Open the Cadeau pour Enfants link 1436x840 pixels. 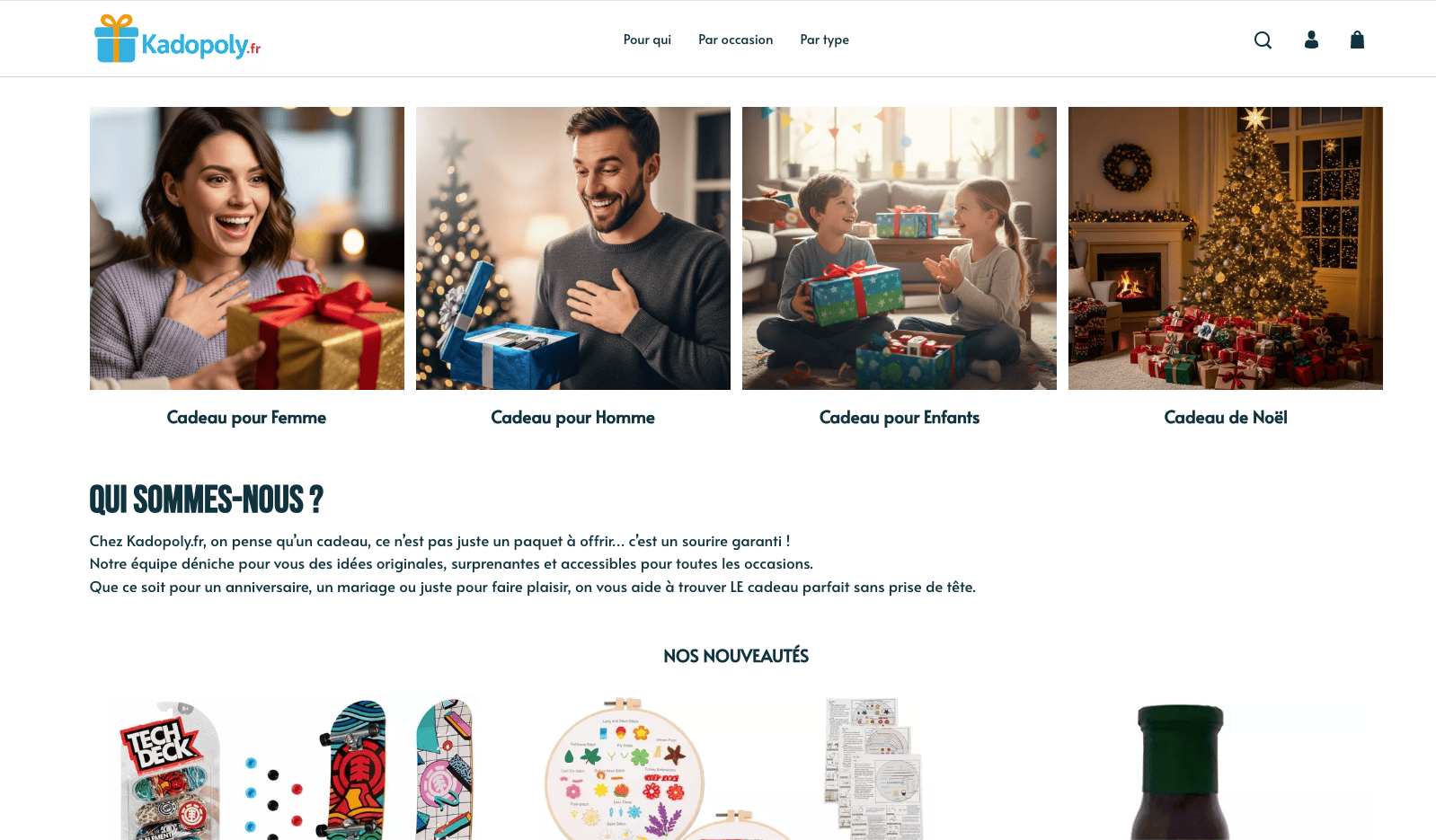pos(899,417)
